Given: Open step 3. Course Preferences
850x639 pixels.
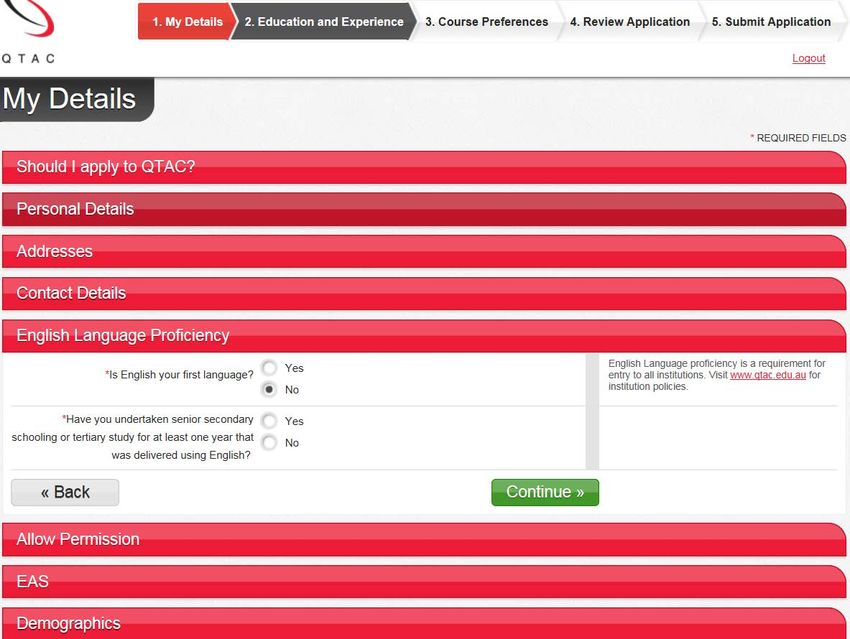Looking at the screenshot, I should pyautogui.click(x=486, y=22).
